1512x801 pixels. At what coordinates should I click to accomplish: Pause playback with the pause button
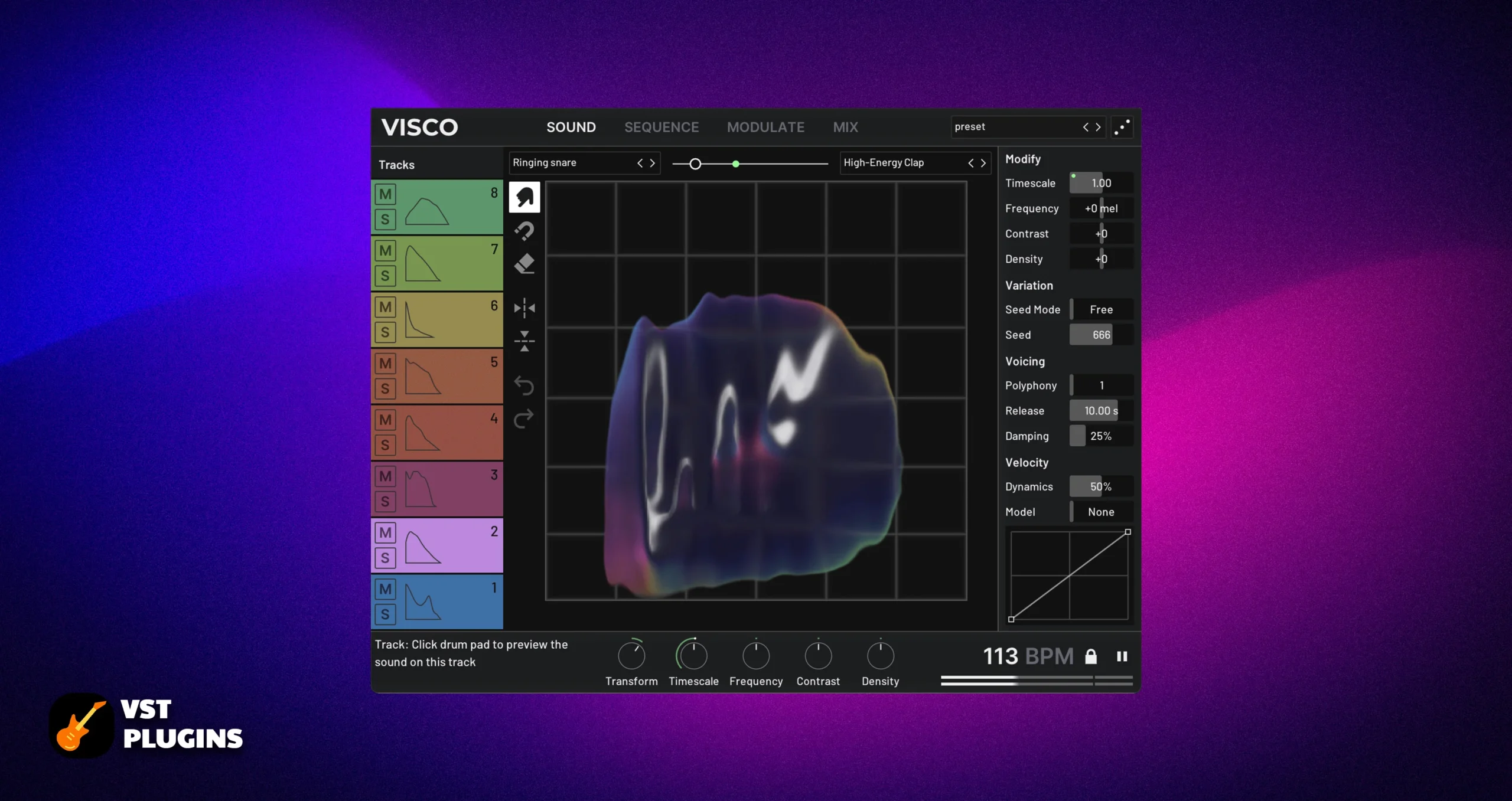[1122, 656]
